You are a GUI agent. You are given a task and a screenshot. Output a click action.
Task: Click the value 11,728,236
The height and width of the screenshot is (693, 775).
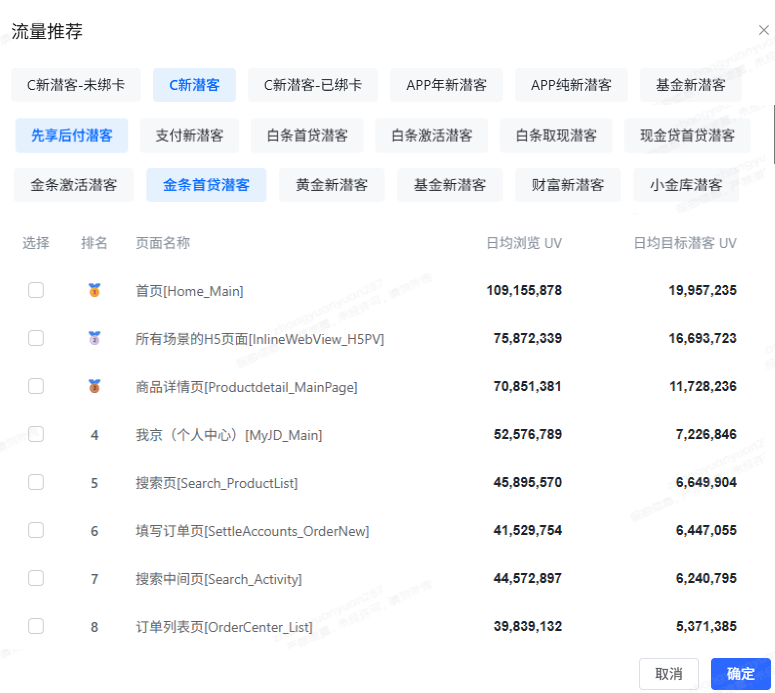(x=702, y=386)
